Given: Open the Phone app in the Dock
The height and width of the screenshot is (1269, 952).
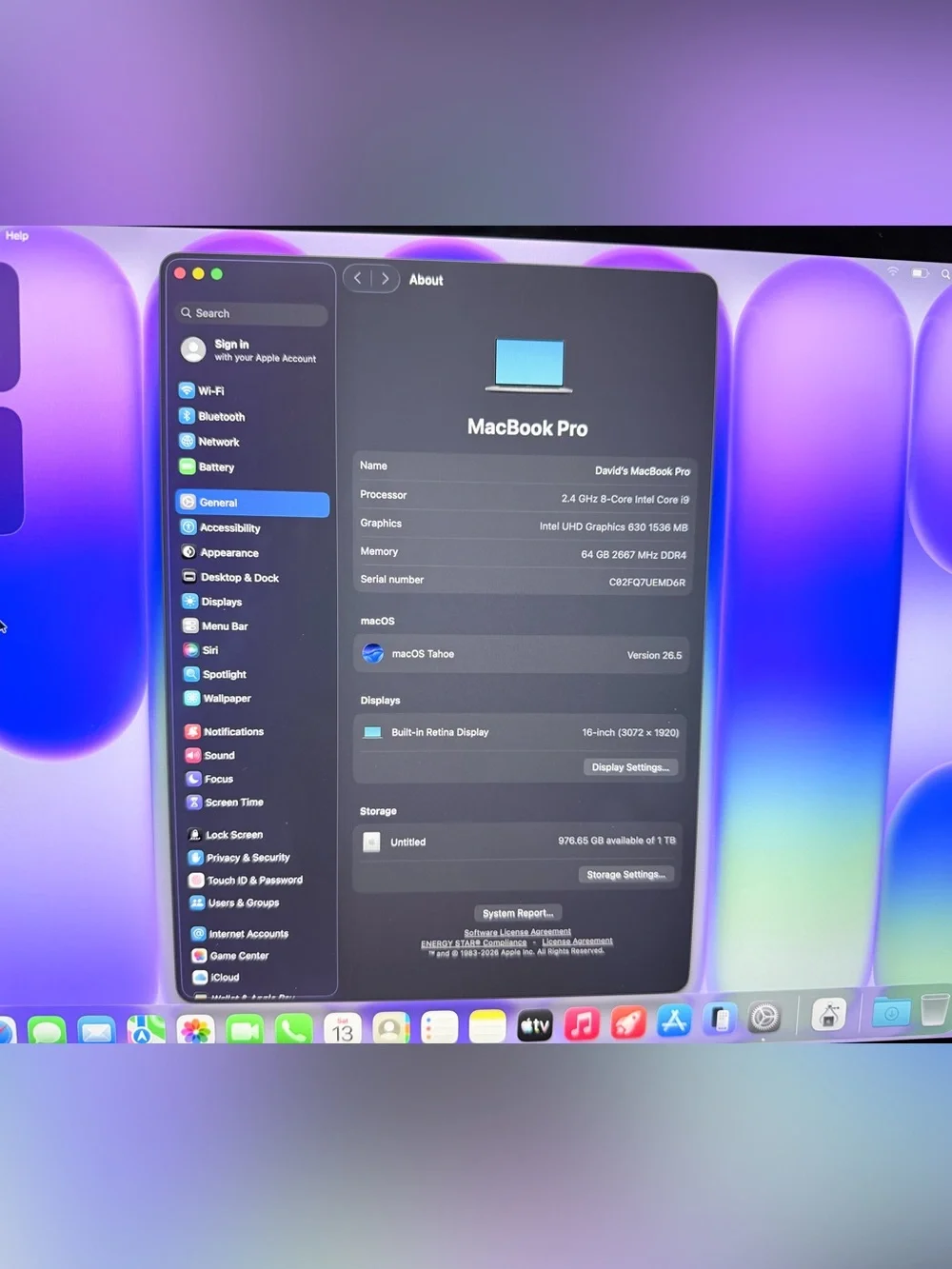Looking at the screenshot, I should [x=293, y=1029].
